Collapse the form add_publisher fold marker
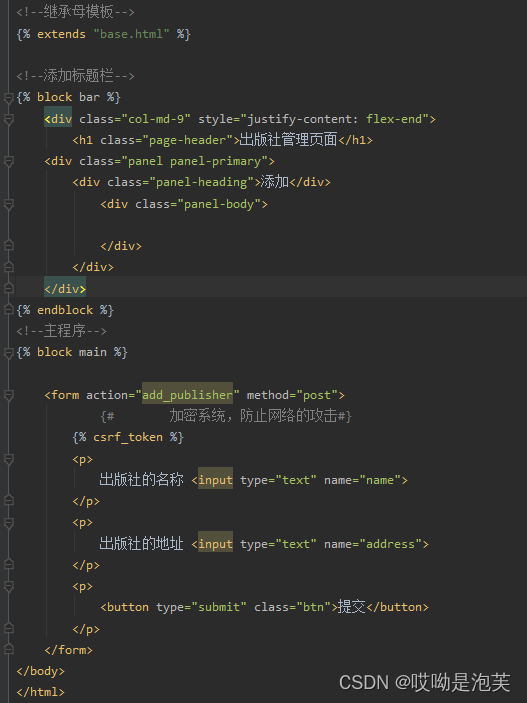The height and width of the screenshot is (703, 527). coord(9,395)
